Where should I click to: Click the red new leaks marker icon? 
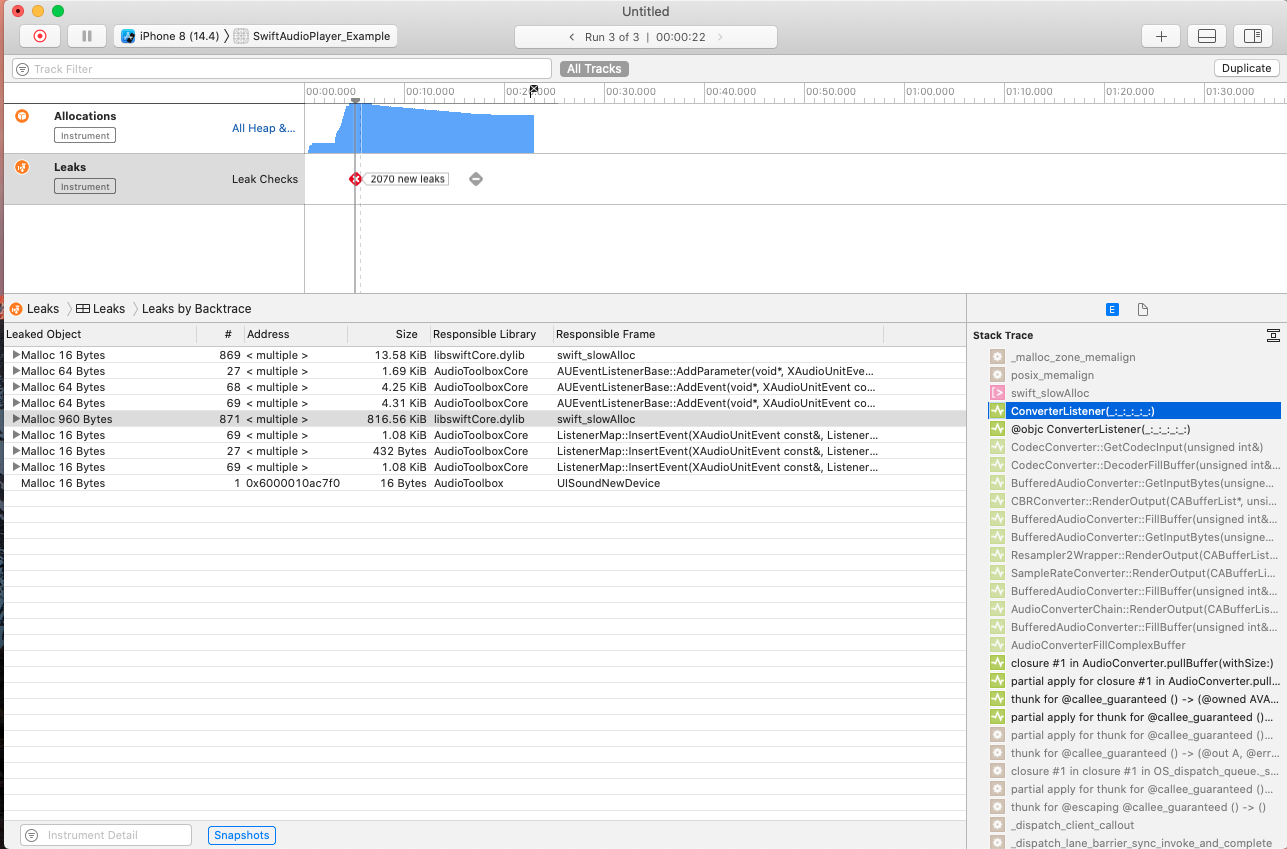[355, 179]
